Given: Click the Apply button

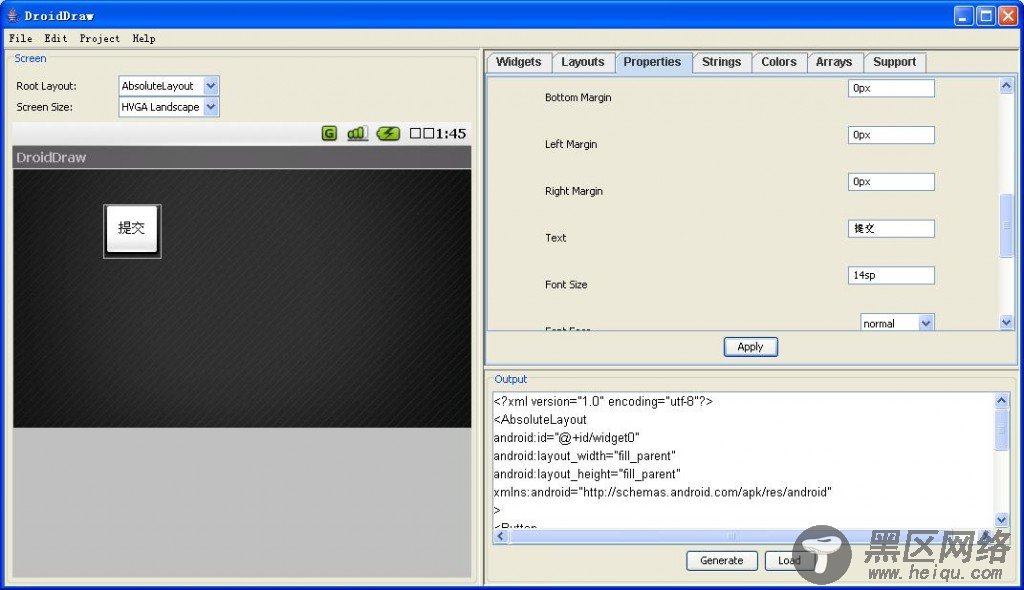Looking at the screenshot, I should point(750,347).
